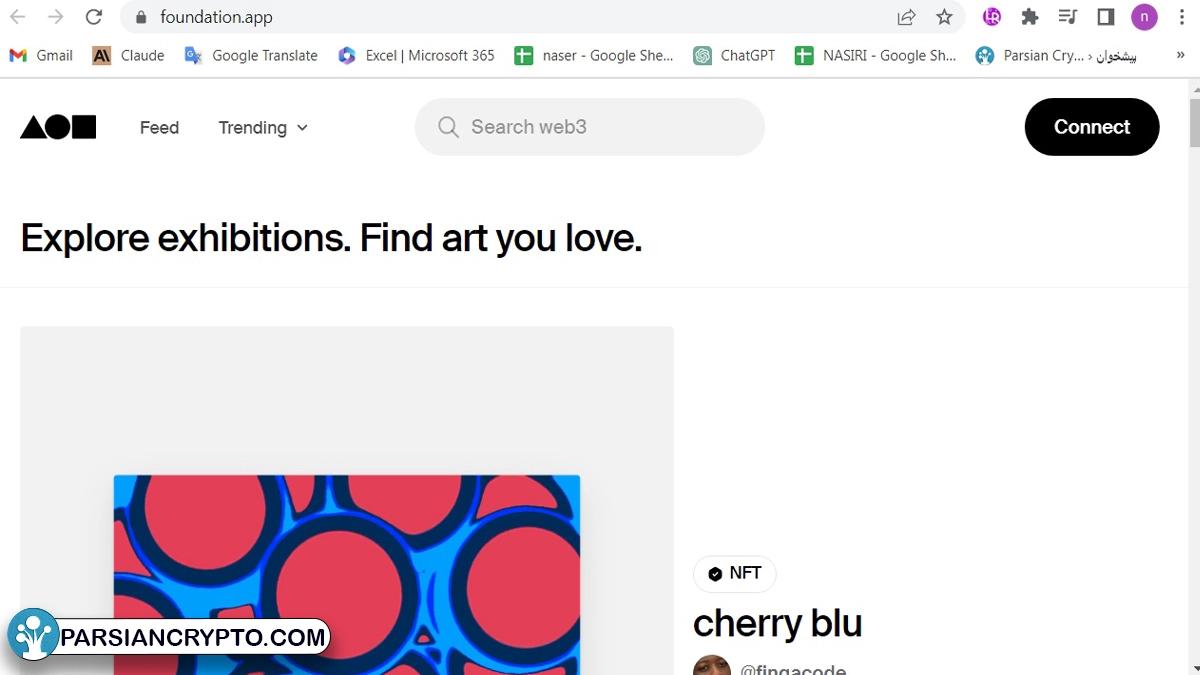Viewport: 1200px width, 675px height.
Task: Show hidden bookmarks with the double chevron
Action: 1180,56
